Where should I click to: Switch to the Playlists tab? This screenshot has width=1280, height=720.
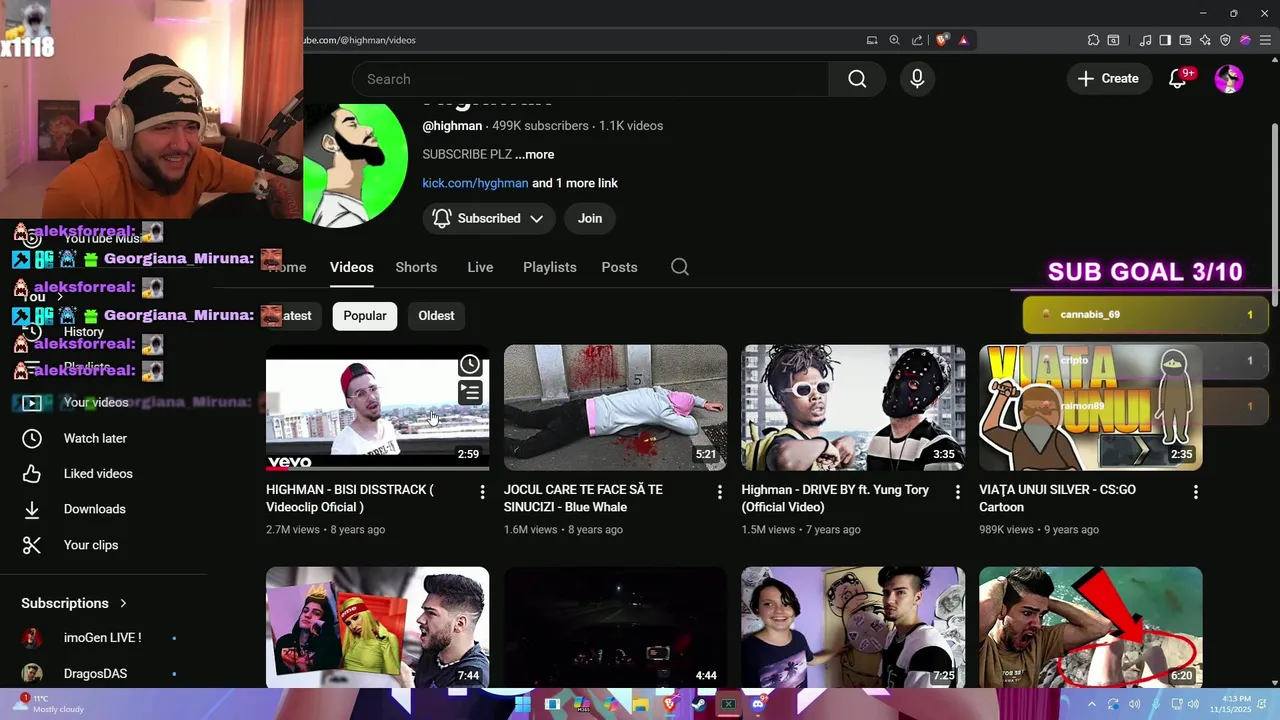pyautogui.click(x=550, y=267)
